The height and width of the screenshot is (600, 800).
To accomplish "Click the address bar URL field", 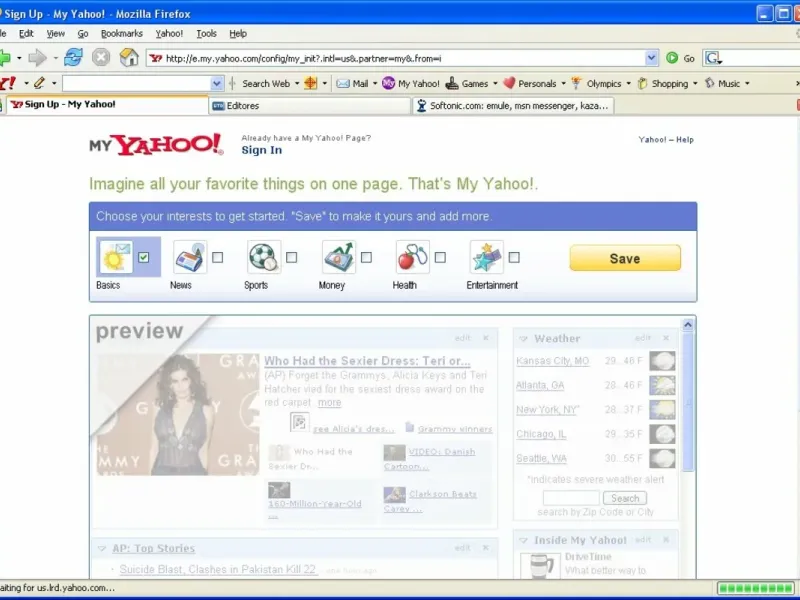I will 395,58.
